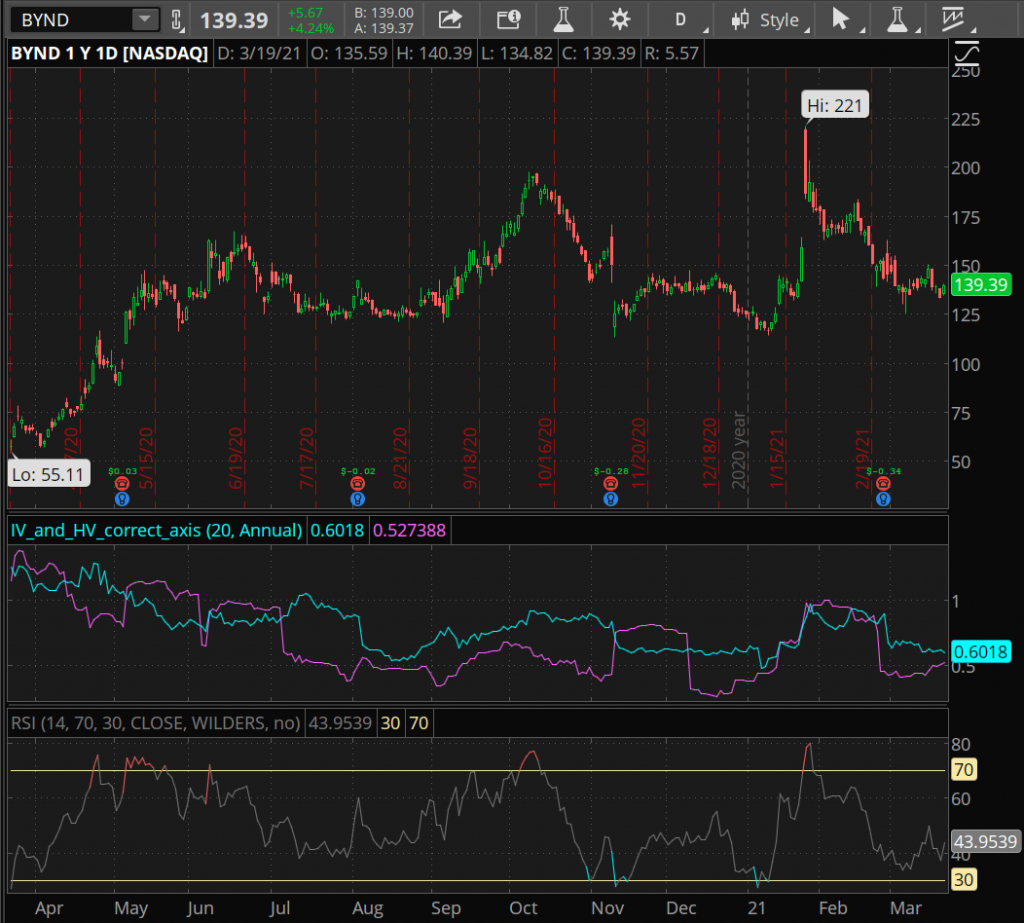Click the last price 139.39 in toolbar
Viewport: 1024px width, 923px height.
coord(234,20)
